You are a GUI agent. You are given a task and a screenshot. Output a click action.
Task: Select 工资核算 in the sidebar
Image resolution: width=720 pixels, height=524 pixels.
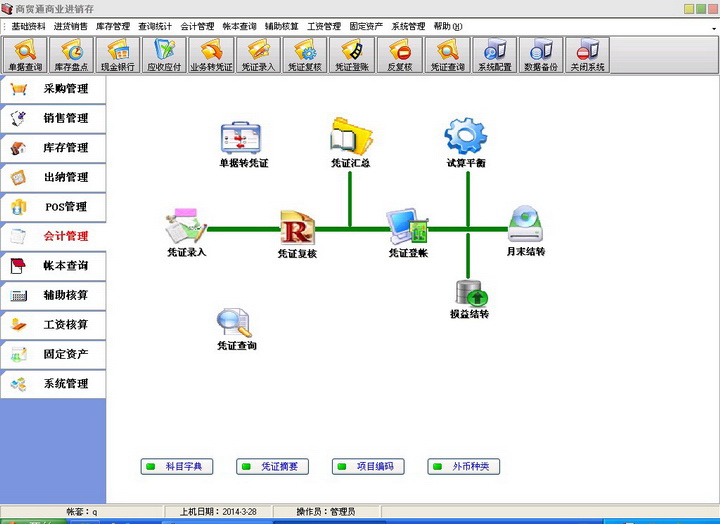53,325
